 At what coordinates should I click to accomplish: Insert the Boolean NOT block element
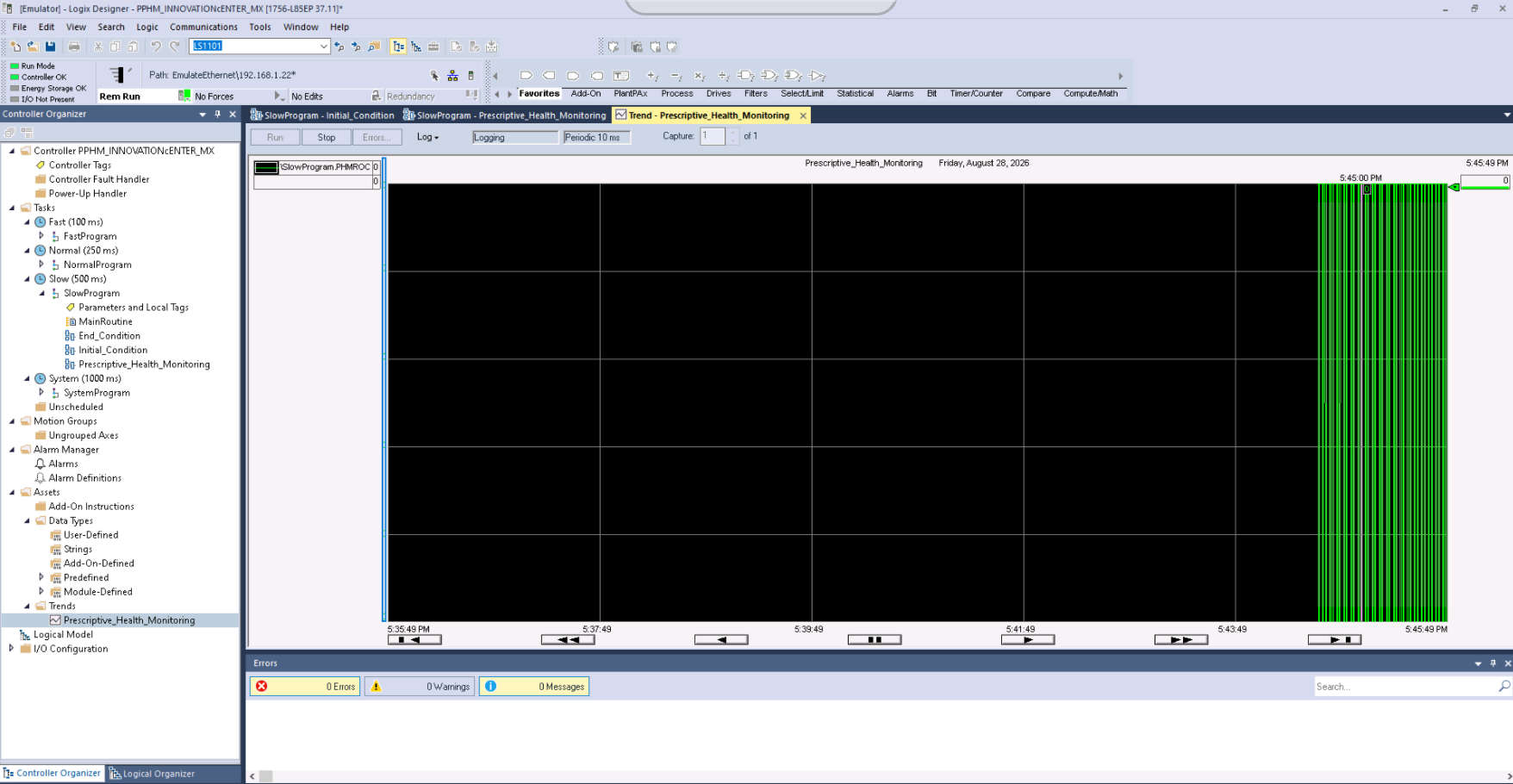[818, 76]
